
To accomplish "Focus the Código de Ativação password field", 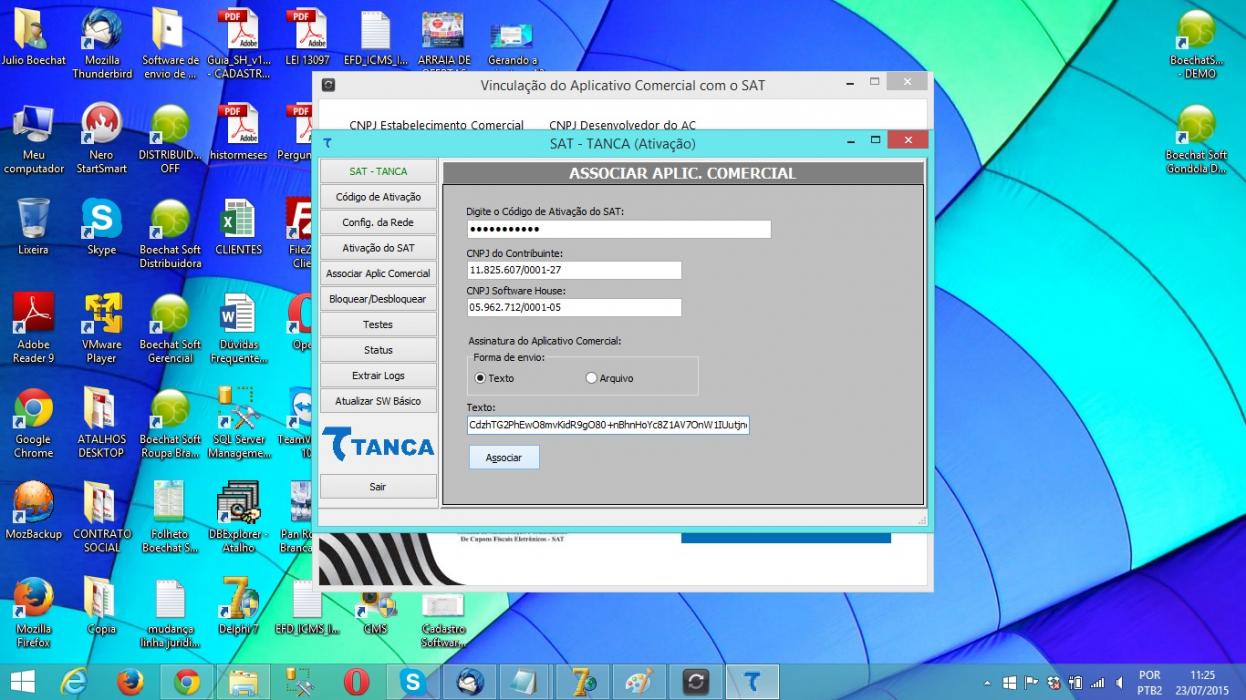I will click(619, 229).
